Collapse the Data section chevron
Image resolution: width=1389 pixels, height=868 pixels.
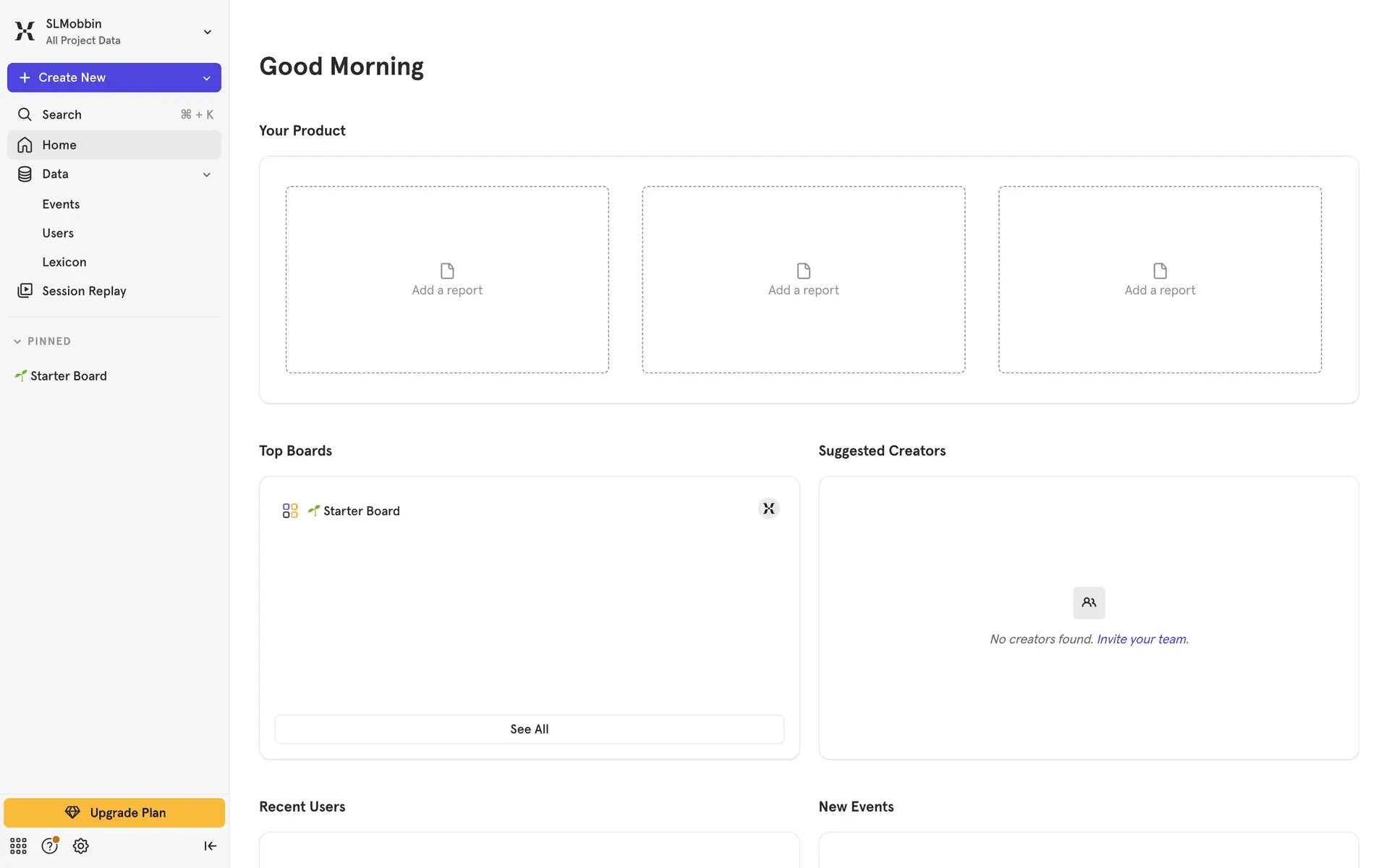pyautogui.click(x=207, y=174)
